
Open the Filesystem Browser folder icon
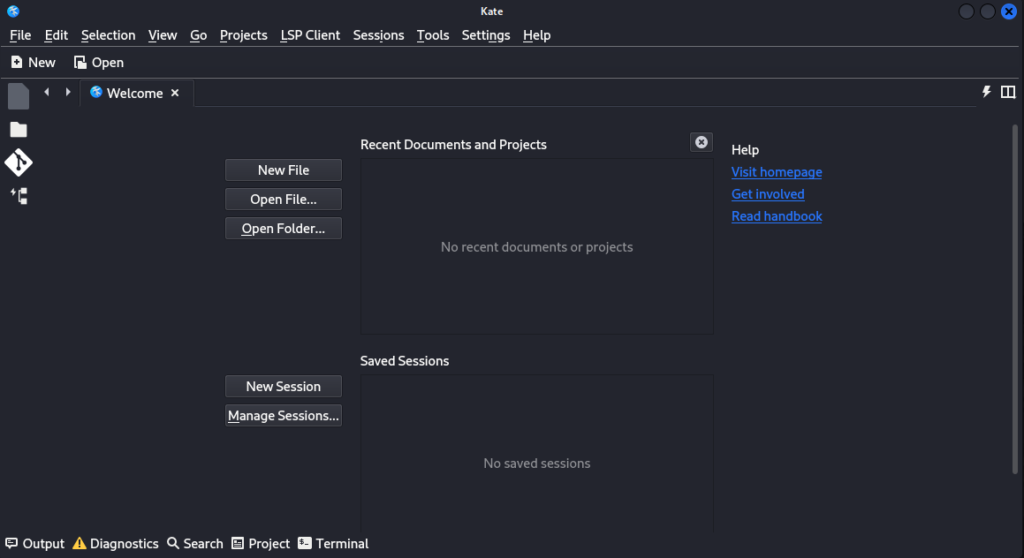tap(18, 129)
